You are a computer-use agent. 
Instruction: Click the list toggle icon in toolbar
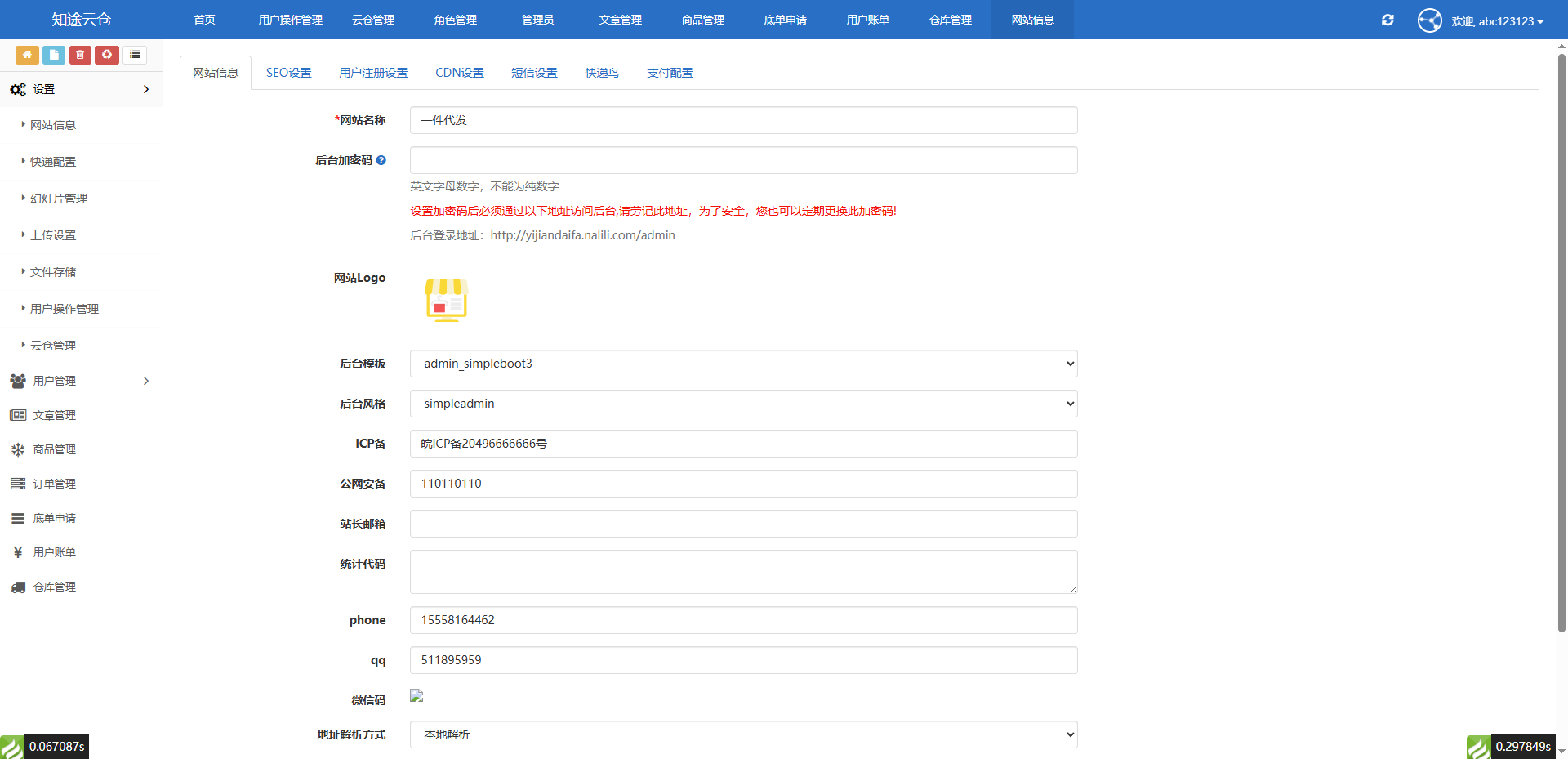tap(135, 54)
